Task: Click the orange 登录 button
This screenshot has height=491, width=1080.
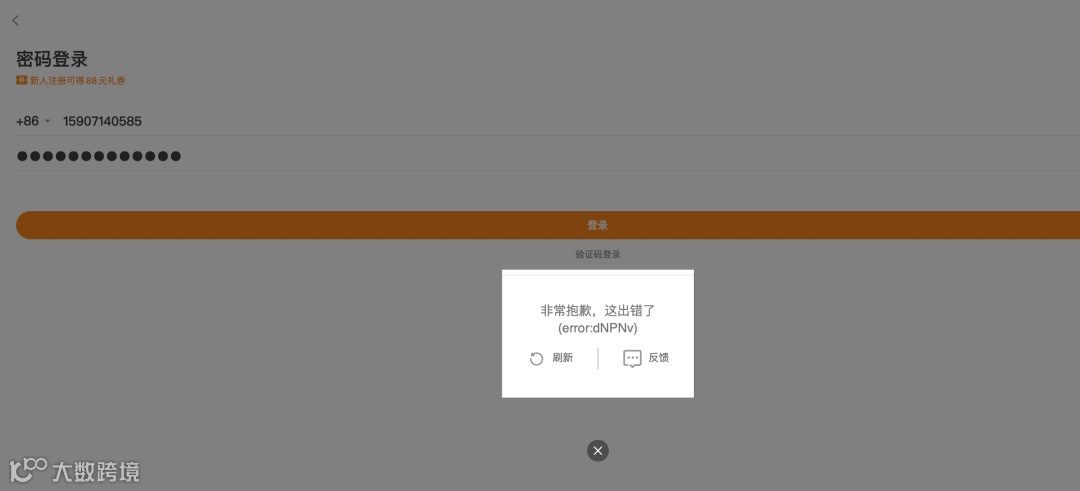Action: pyautogui.click(x=548, y=225)
